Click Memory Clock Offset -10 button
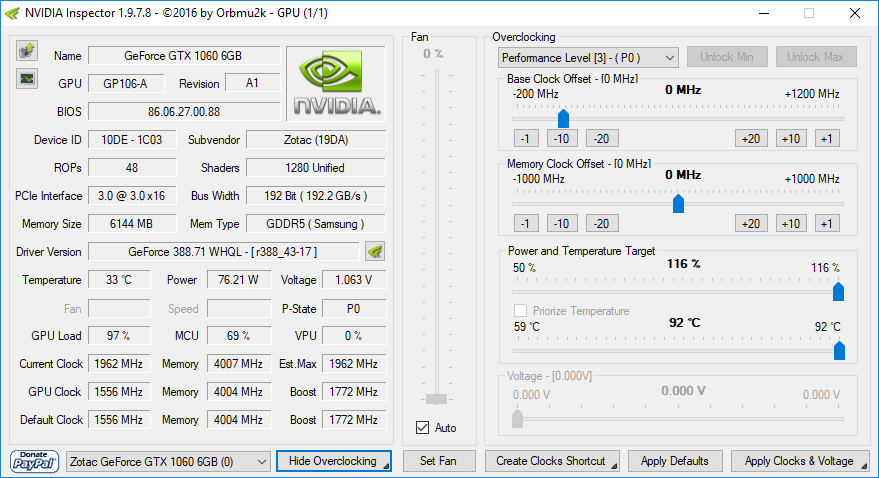This screenshot has height=478, width=879. click(x=562, y=224)
